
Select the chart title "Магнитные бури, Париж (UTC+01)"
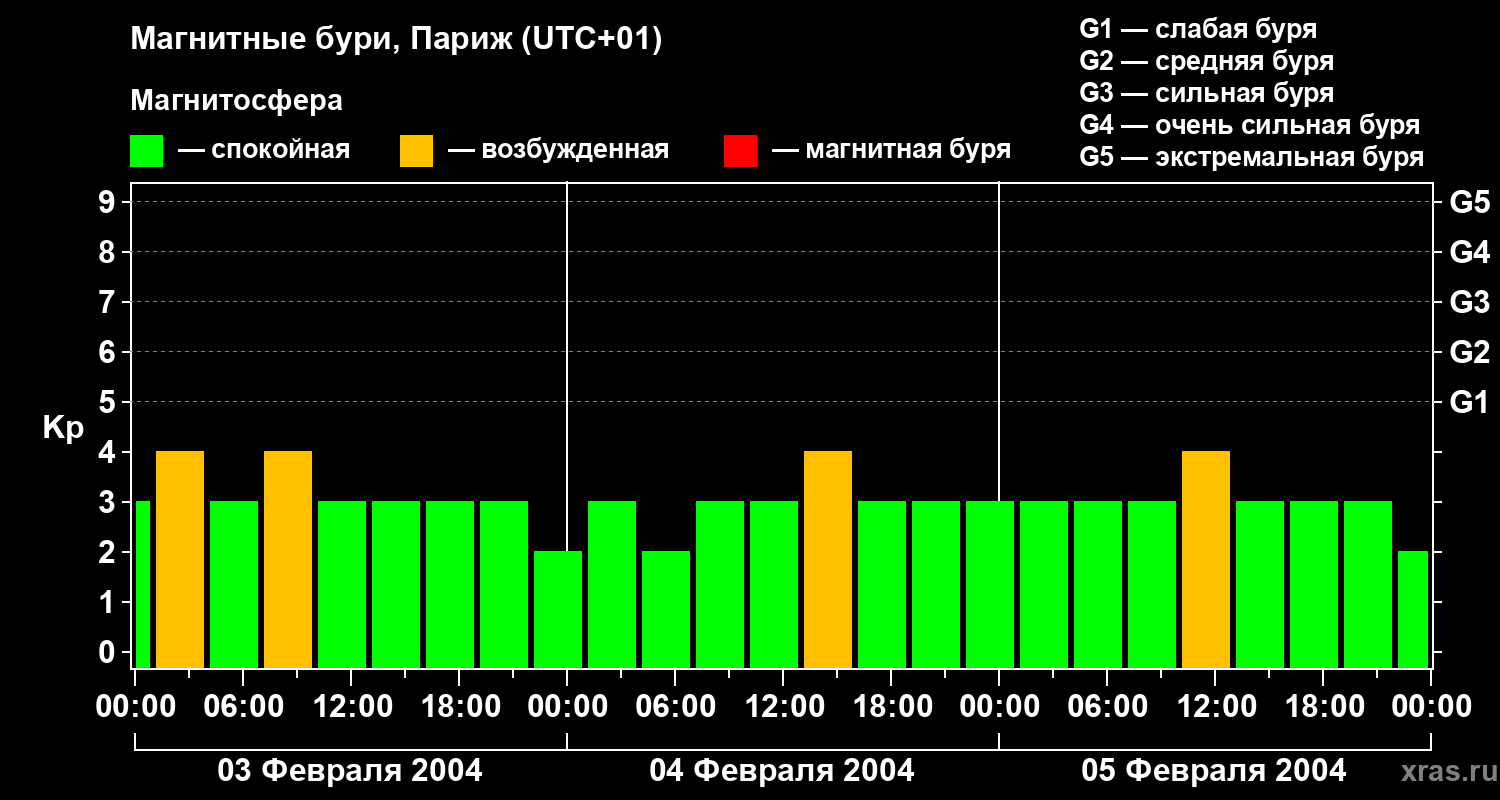[x=396, y=40]
